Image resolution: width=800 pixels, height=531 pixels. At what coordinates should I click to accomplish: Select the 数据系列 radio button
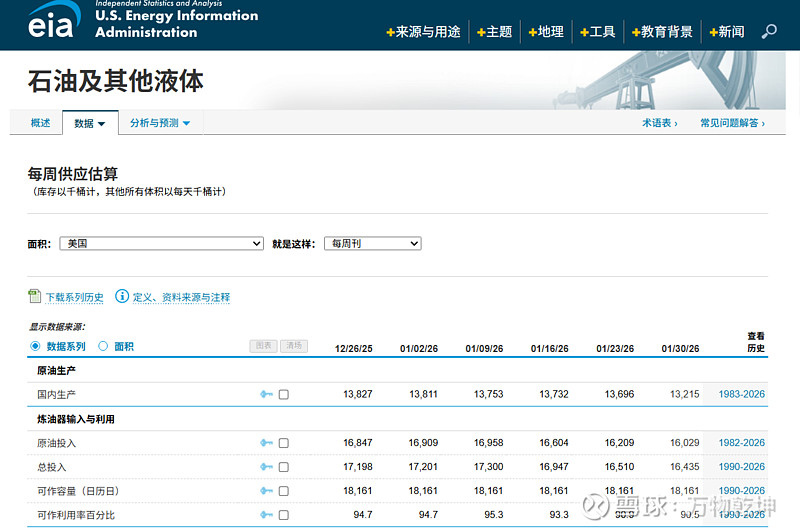(35, 346)
